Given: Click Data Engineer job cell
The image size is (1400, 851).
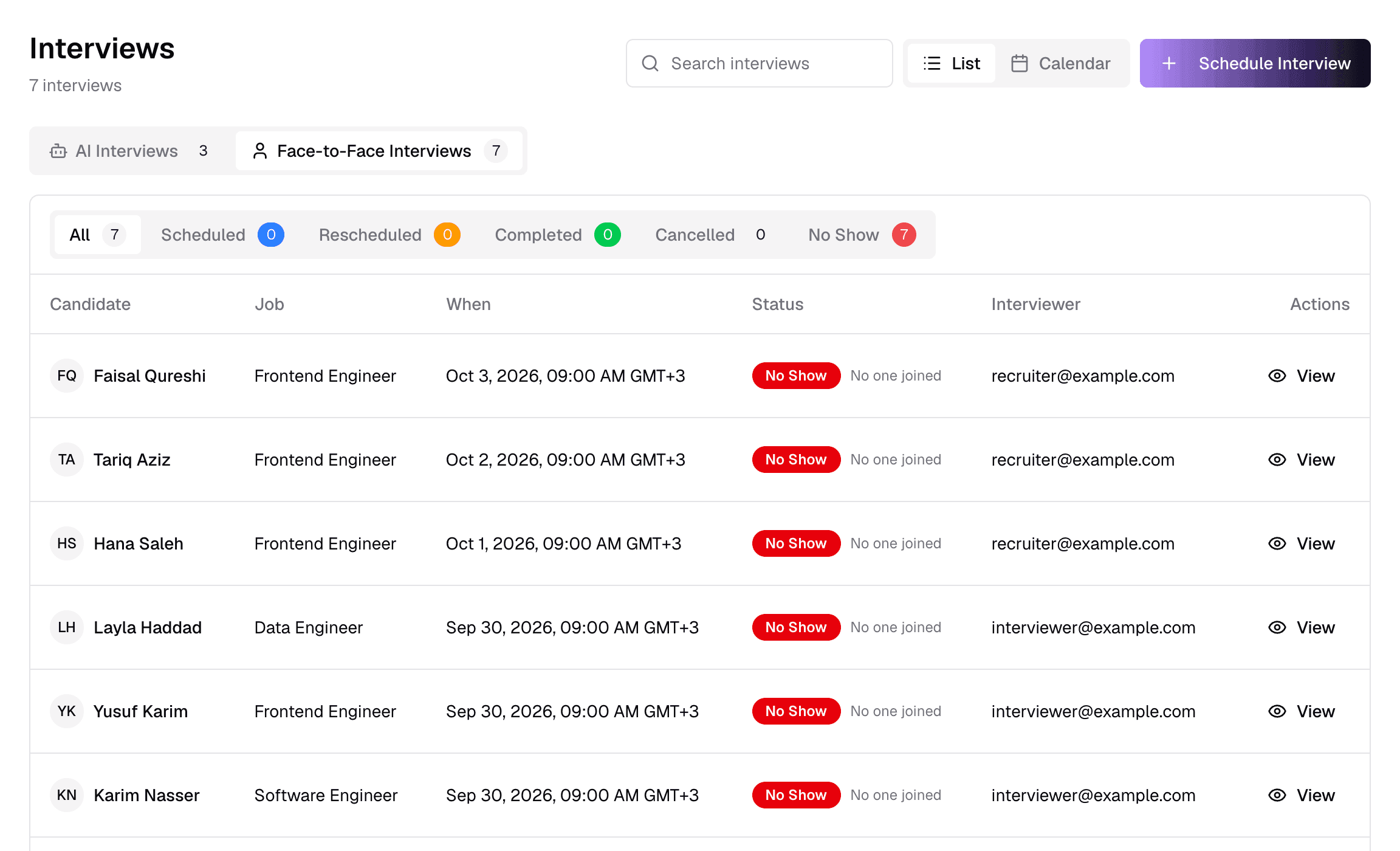Looking at the screenshot, I should (x=308, y=627).
